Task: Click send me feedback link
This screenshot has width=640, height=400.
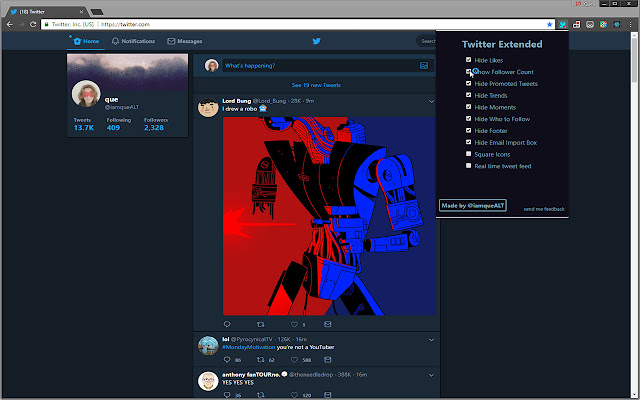Action: 544,209
